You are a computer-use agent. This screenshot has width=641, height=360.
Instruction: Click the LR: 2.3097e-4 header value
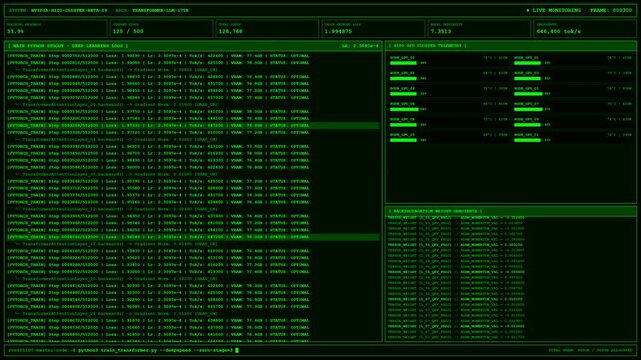tap(360, 46)
